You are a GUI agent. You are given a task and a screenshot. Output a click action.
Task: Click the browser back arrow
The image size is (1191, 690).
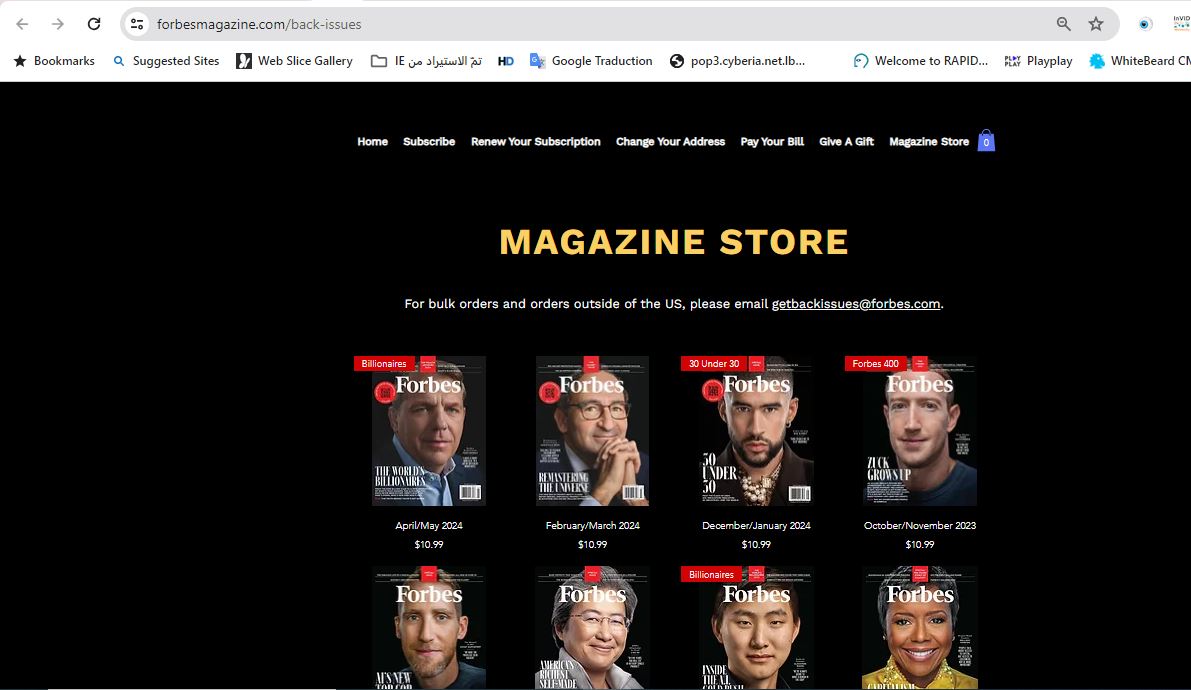point(22,24)
